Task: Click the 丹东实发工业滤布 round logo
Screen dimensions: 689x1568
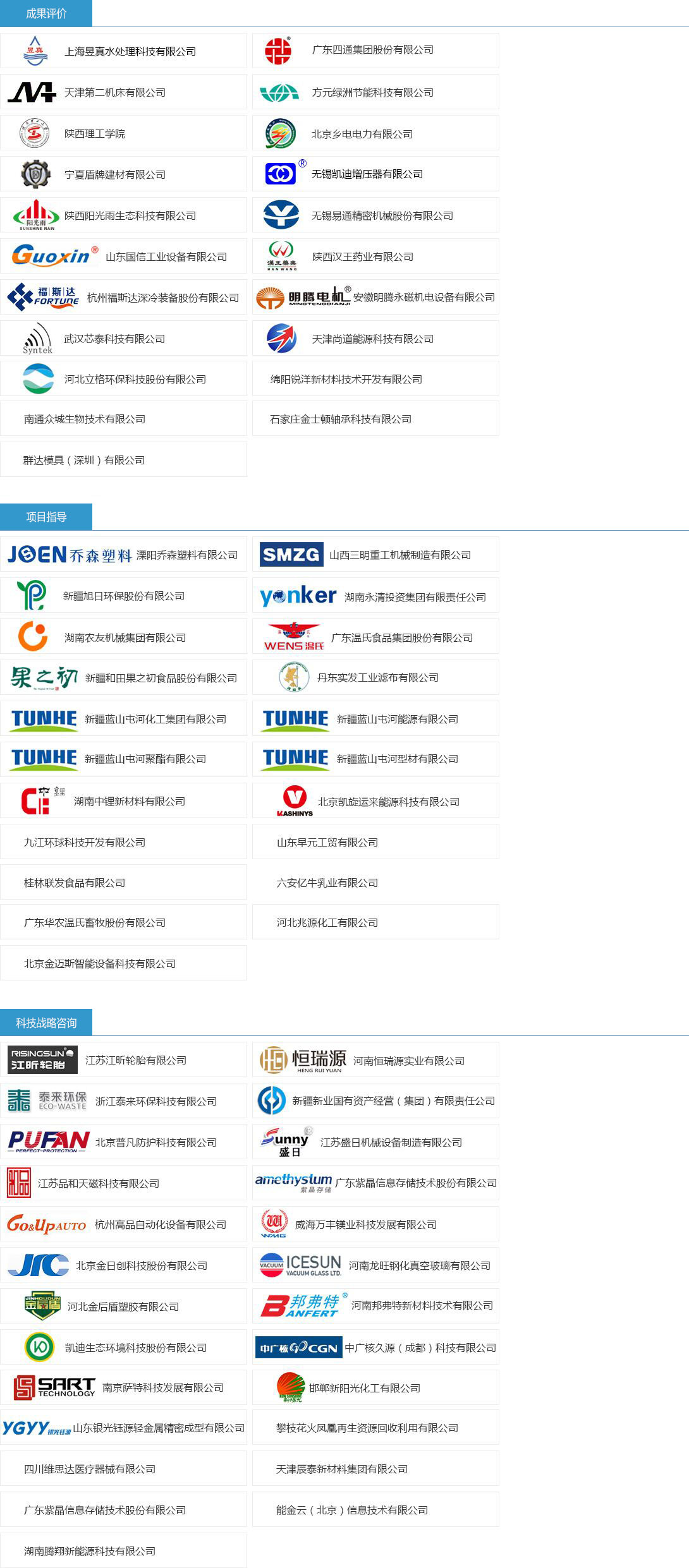Action: pos(294,677)
